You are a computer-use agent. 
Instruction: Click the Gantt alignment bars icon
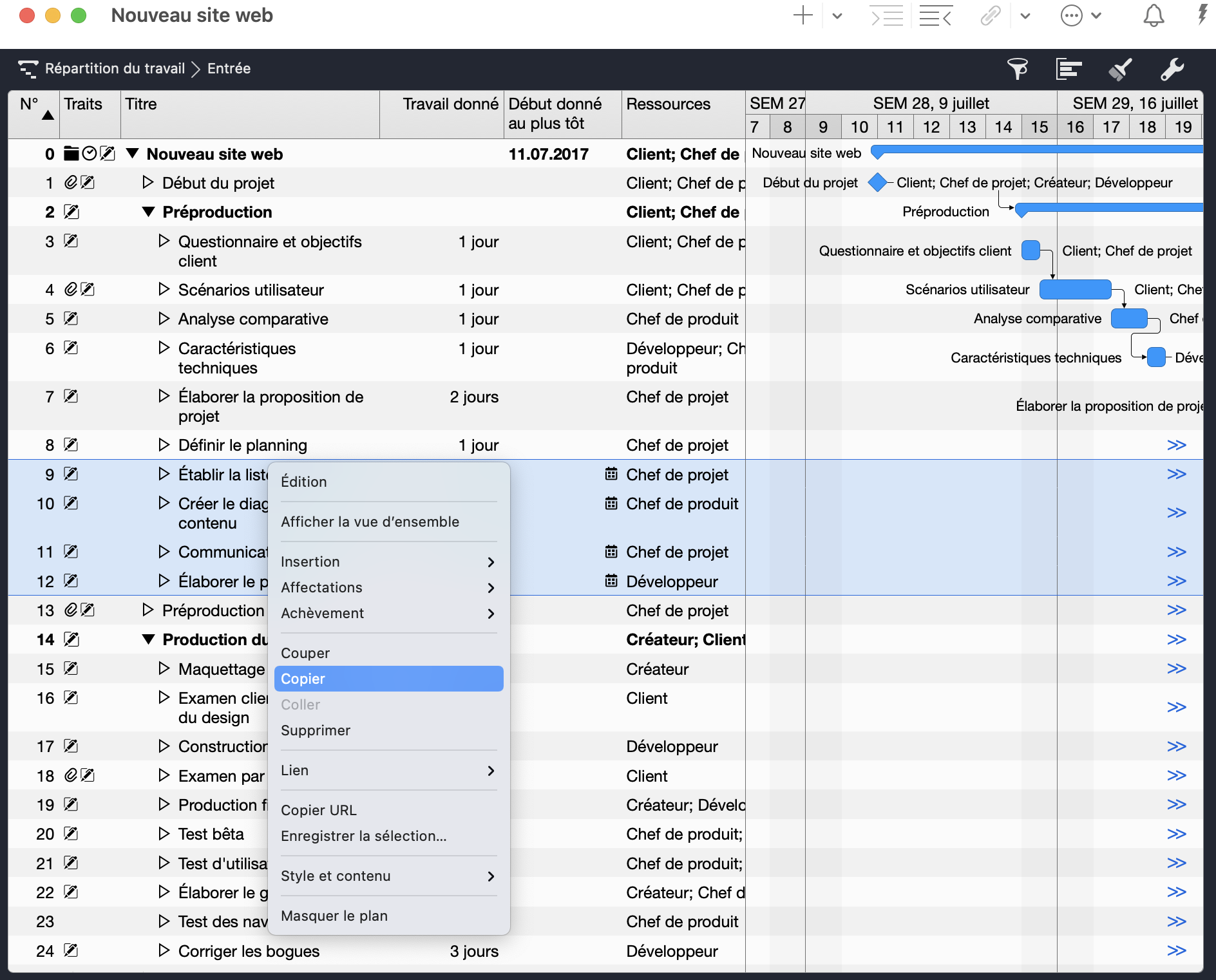tap(1069, 69)
